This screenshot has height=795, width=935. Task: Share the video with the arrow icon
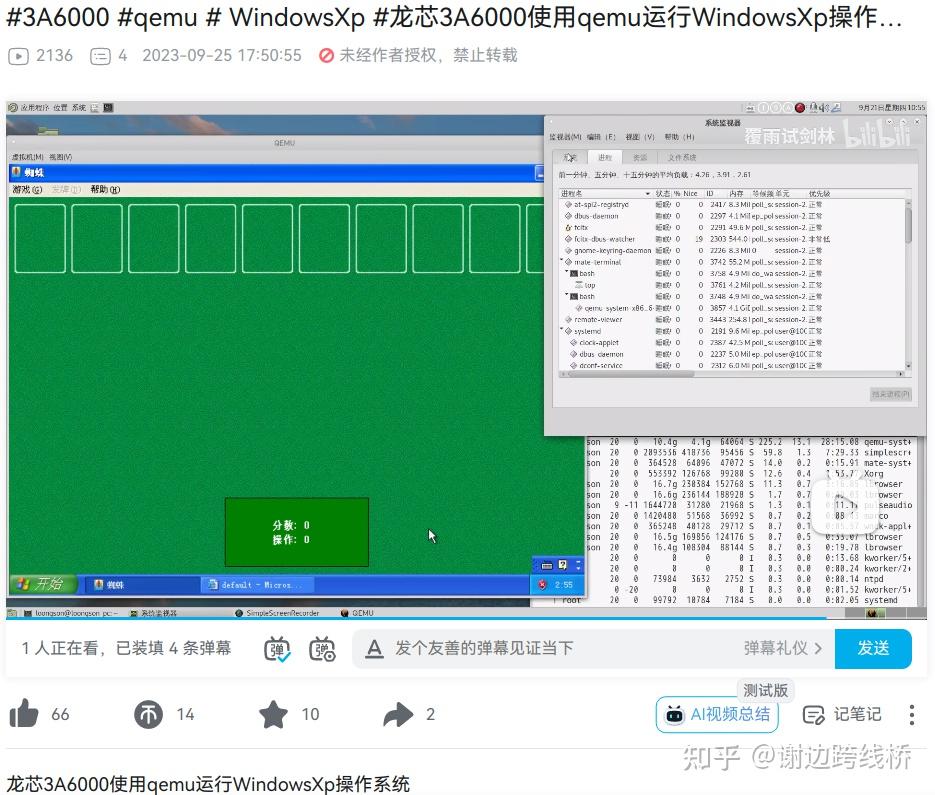click(398, 714)
